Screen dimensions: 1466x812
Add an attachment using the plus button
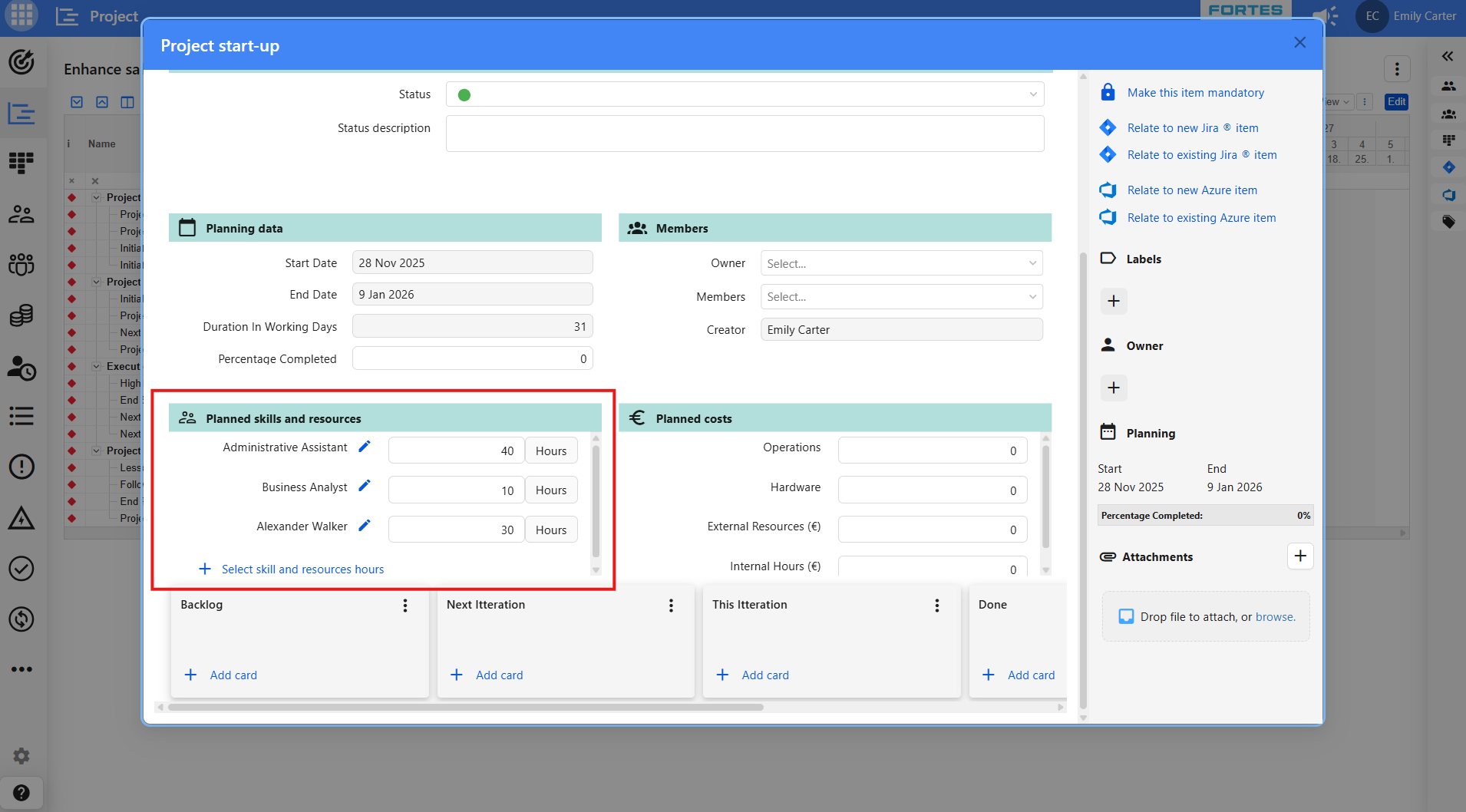(1300, 556)
